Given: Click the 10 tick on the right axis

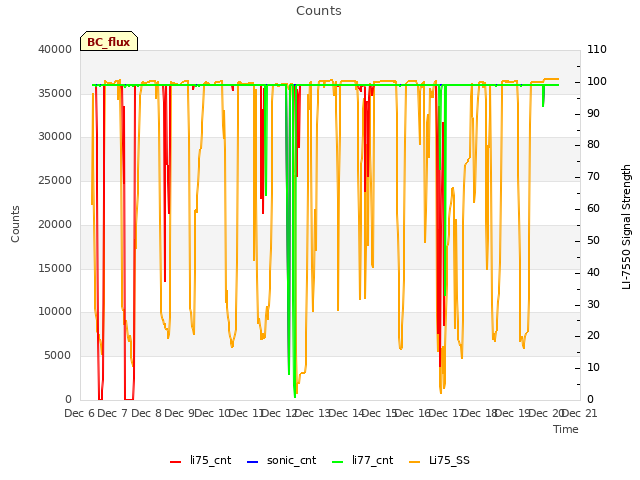Looking at the screenshot, I should click(593, 368).
